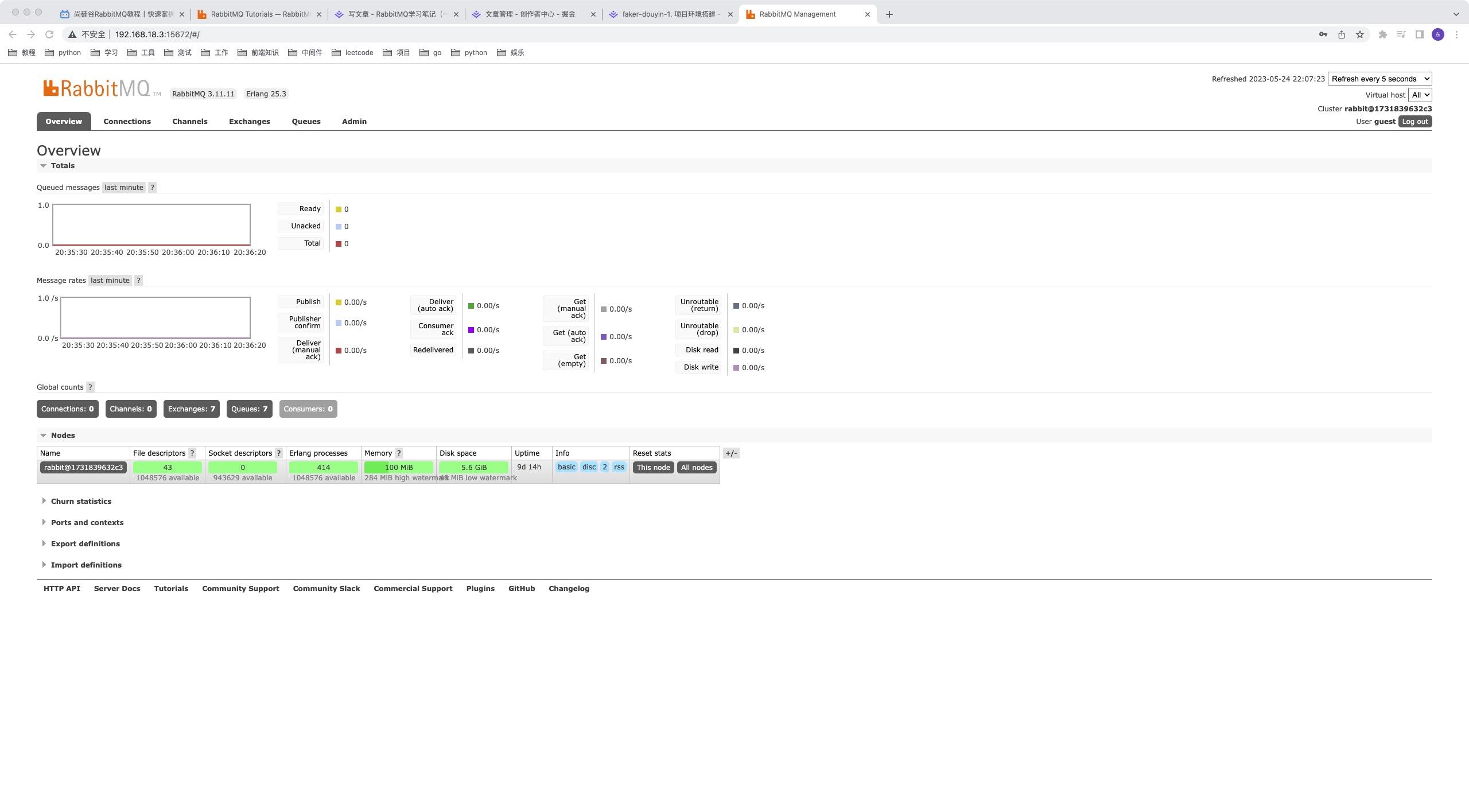This screenshot has width=1469, height=812.
Task: Click the RabbitMQ logo
Action: tap(96, 88)
